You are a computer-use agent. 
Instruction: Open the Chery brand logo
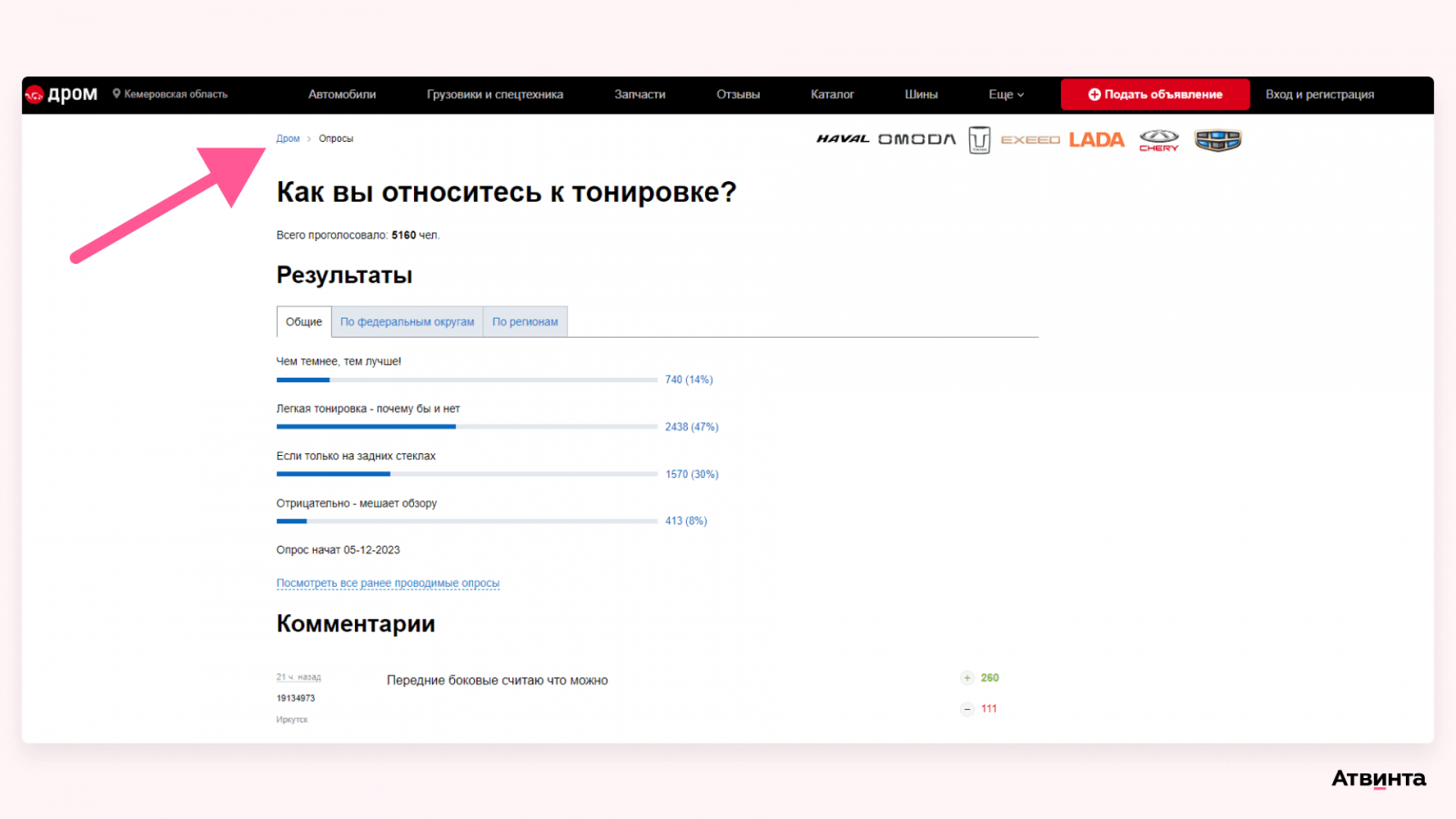1158,140
